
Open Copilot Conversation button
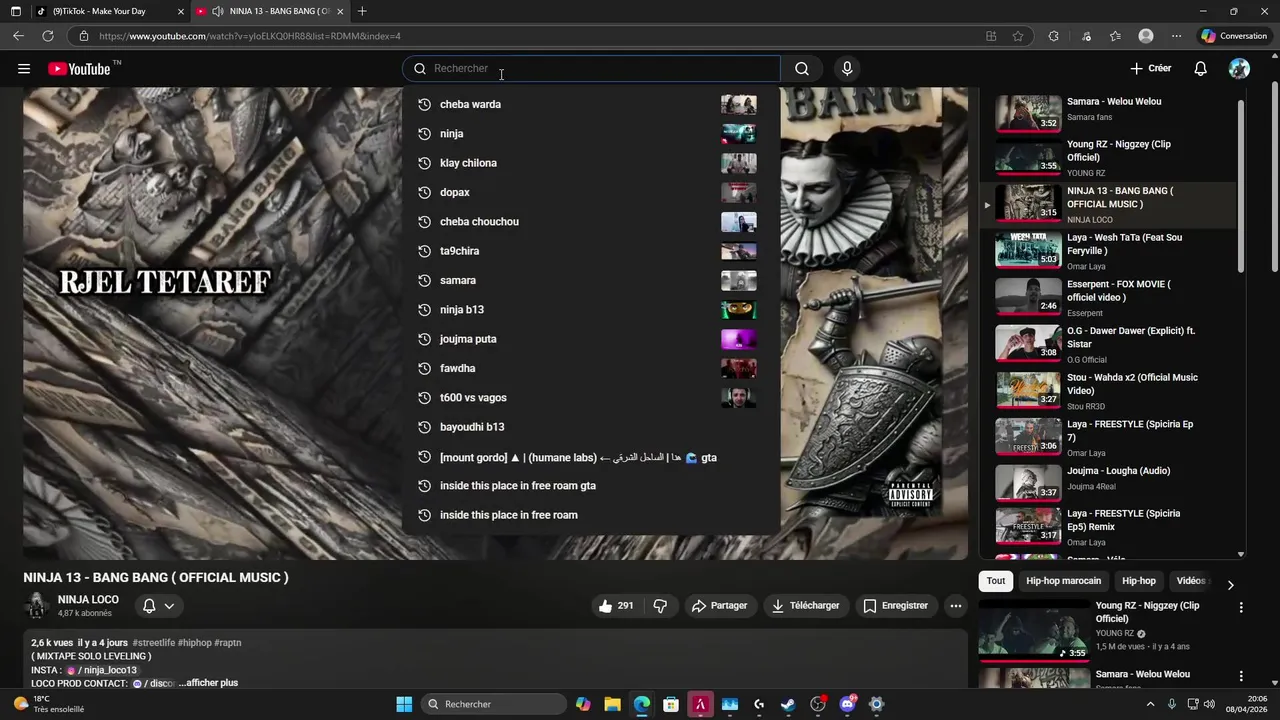point(1234,36)
